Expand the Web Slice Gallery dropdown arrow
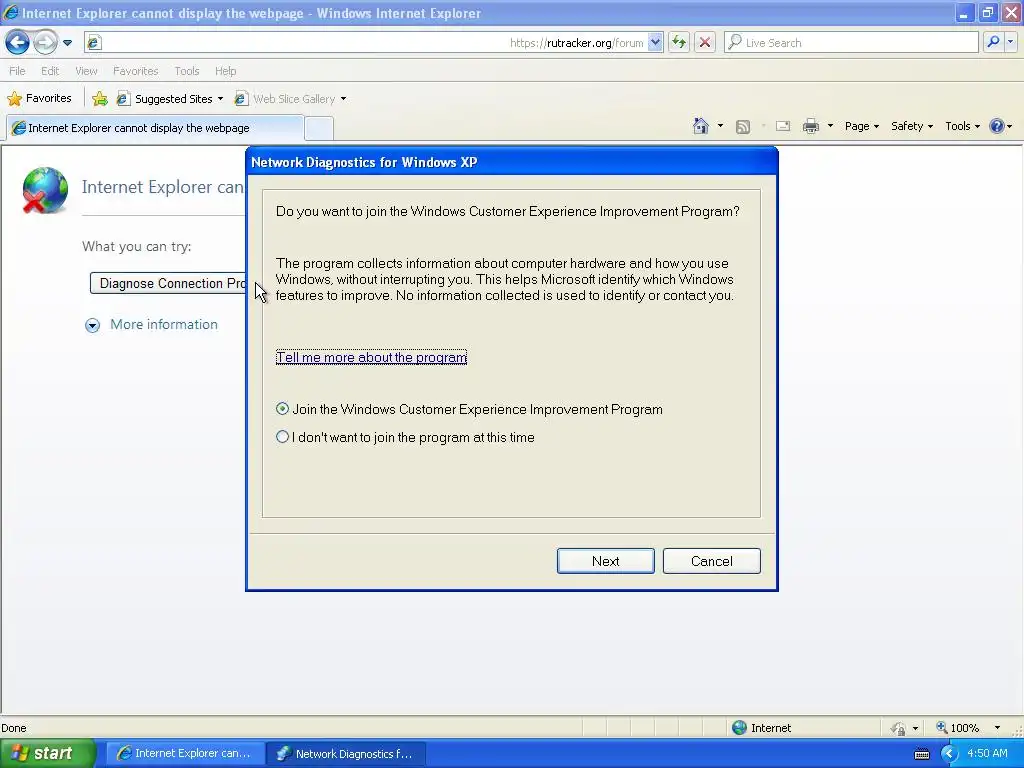This screenshot has height=768, width=1024. coord(344,99)
